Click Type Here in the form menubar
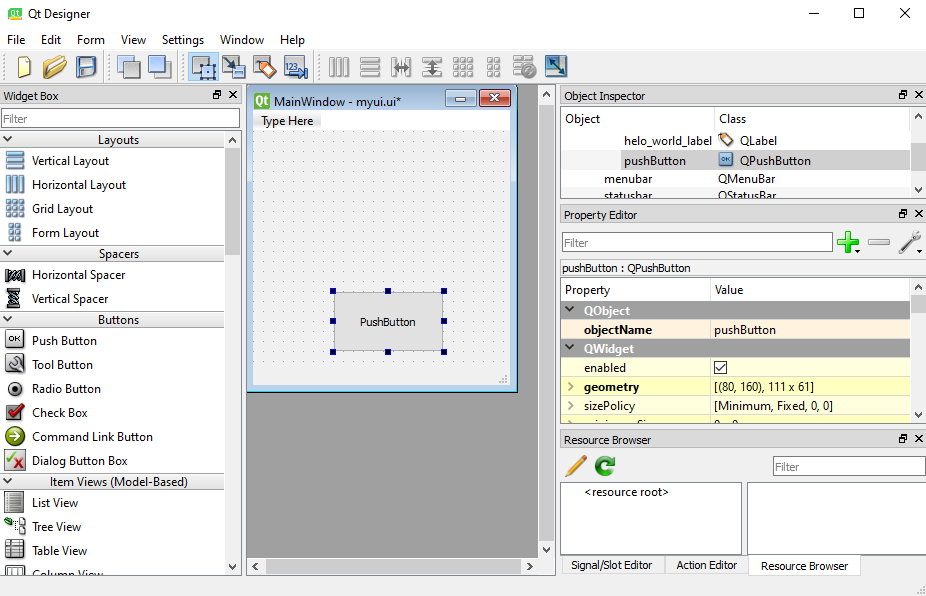The width and height of the screenshot is (926, 596). point(287,121)
